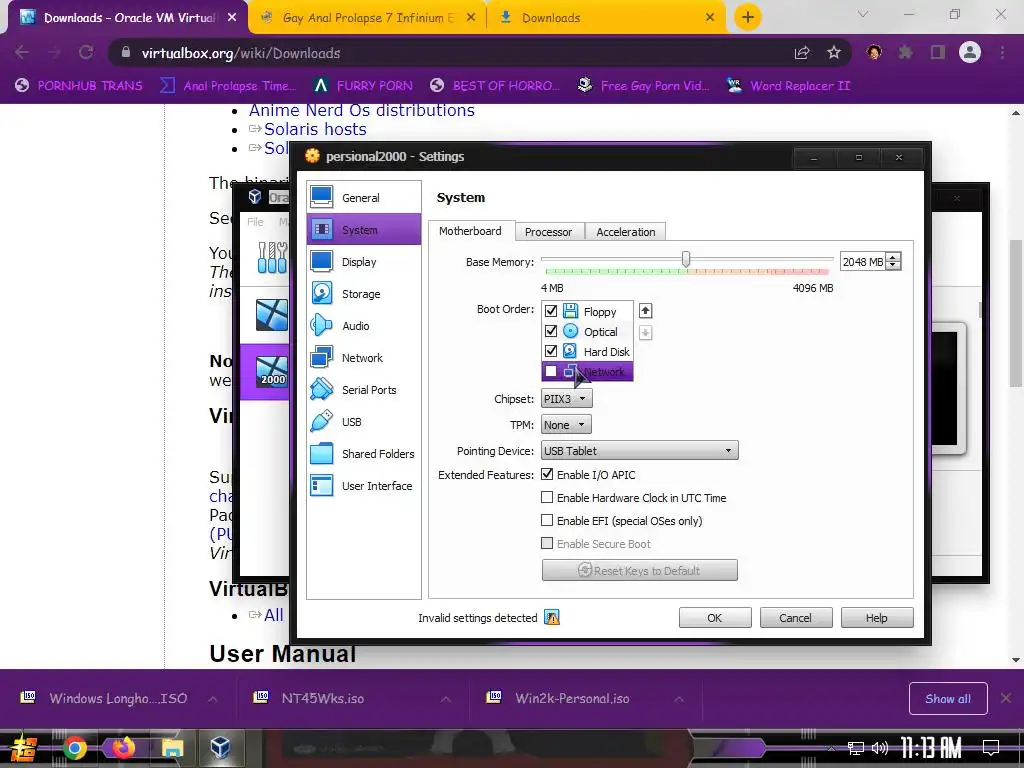Go back in the browser
Viewport: 1024px width, 768px height.
pos(22,53)
